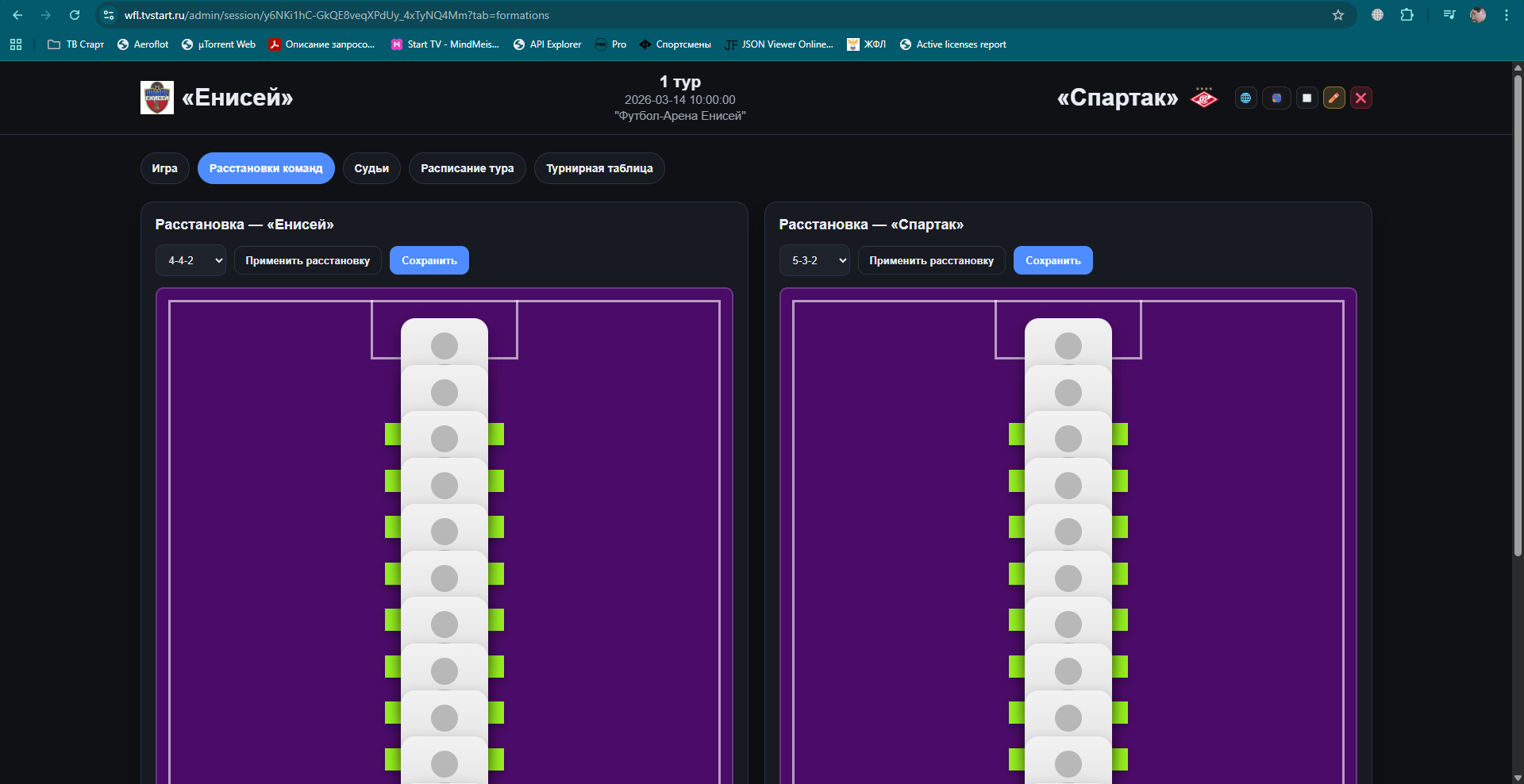1524x784 pixels.
Task: Open the ТВ Старт bookmarks folder
Action: (76, 44)
